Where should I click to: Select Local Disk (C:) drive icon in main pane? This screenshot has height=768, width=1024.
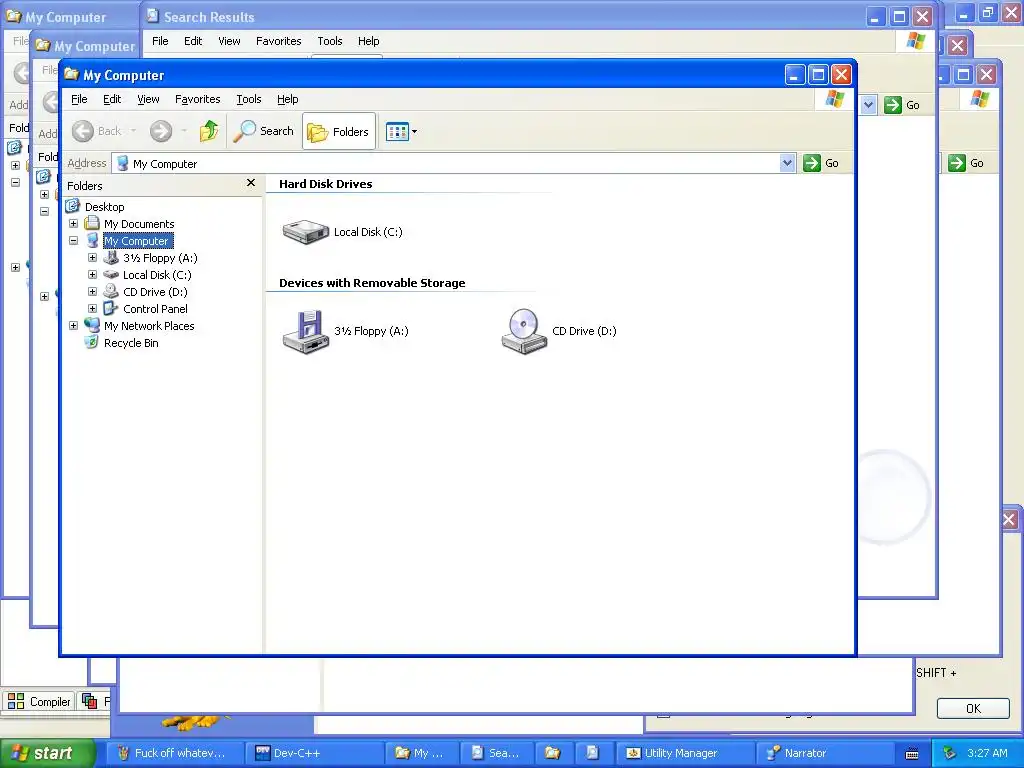click(x=306, y=232)
